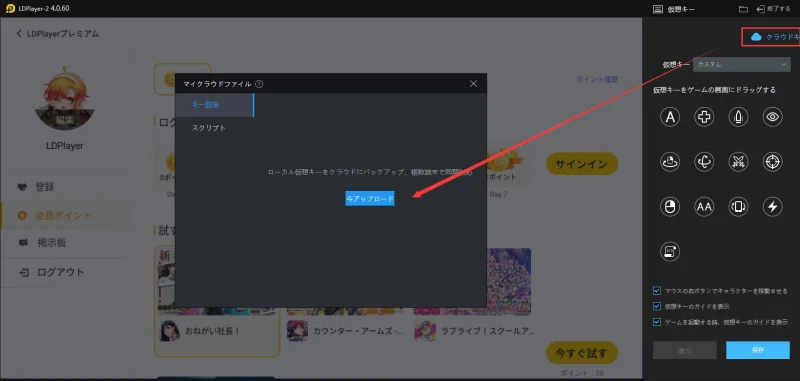Click the 保存 button
800x381 pixels.
coord(758,350)
